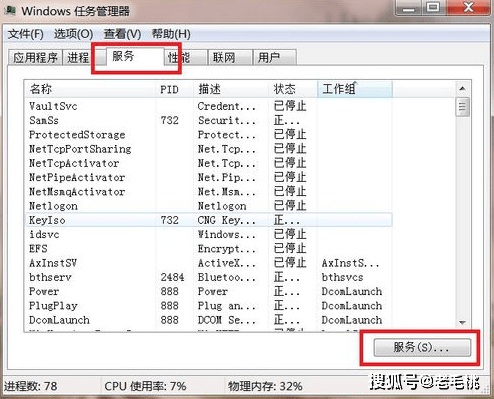494x399 pixels.
Task: Switch to the 应用程序 tab
Action: click(35, 58)
